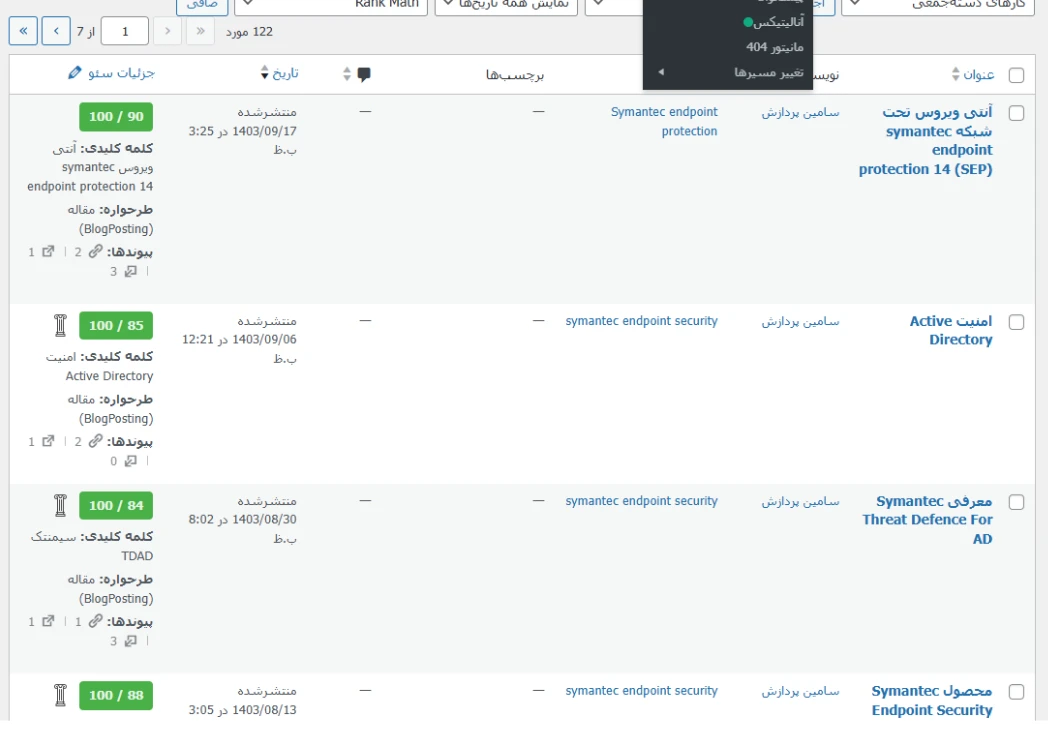Click external links icon in Active Directory row
The width and height of the screenshot is (1048, 747).
coord(48,441)
